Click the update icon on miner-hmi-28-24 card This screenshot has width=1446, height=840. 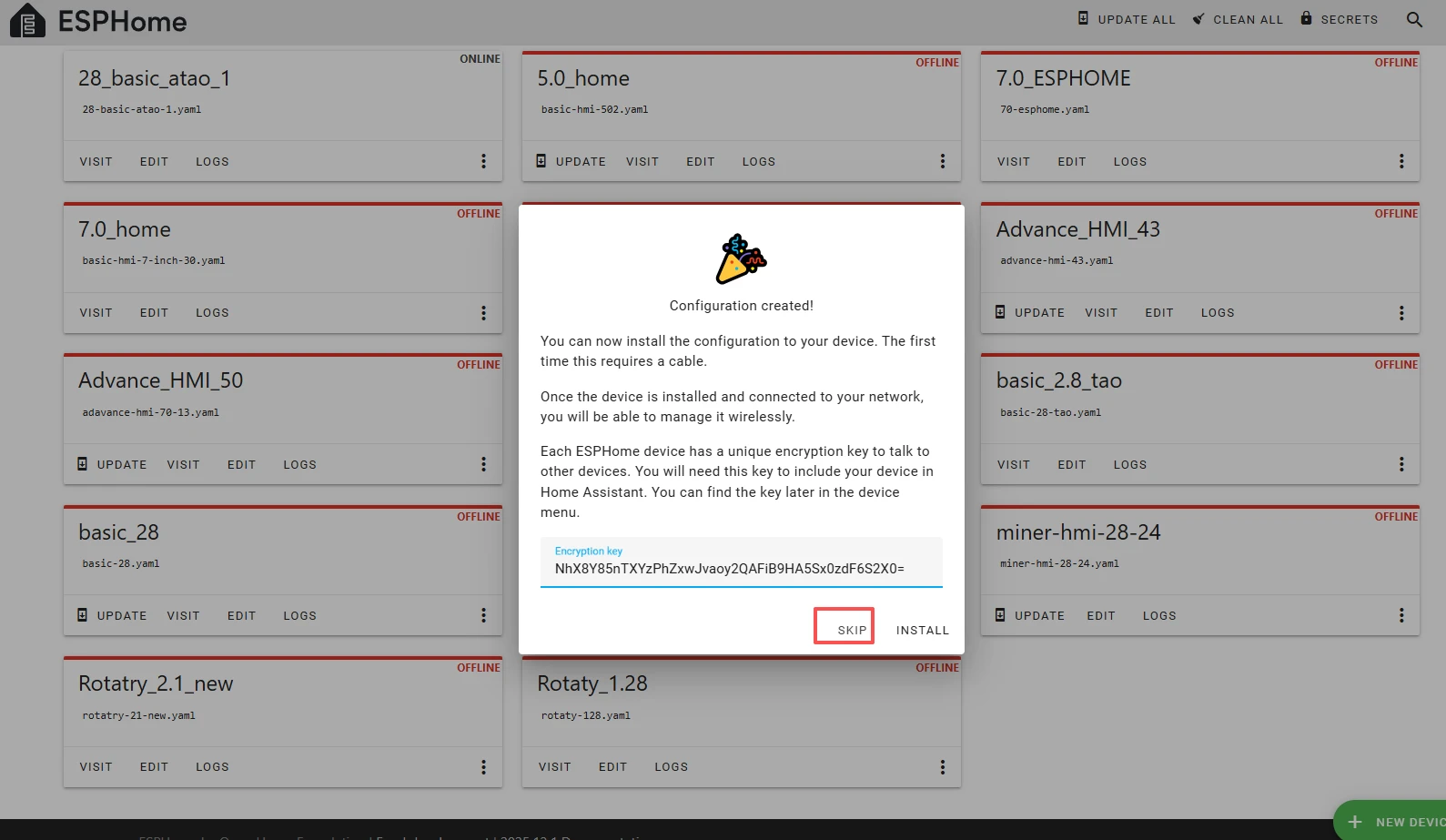click(x=1000, y=615)
